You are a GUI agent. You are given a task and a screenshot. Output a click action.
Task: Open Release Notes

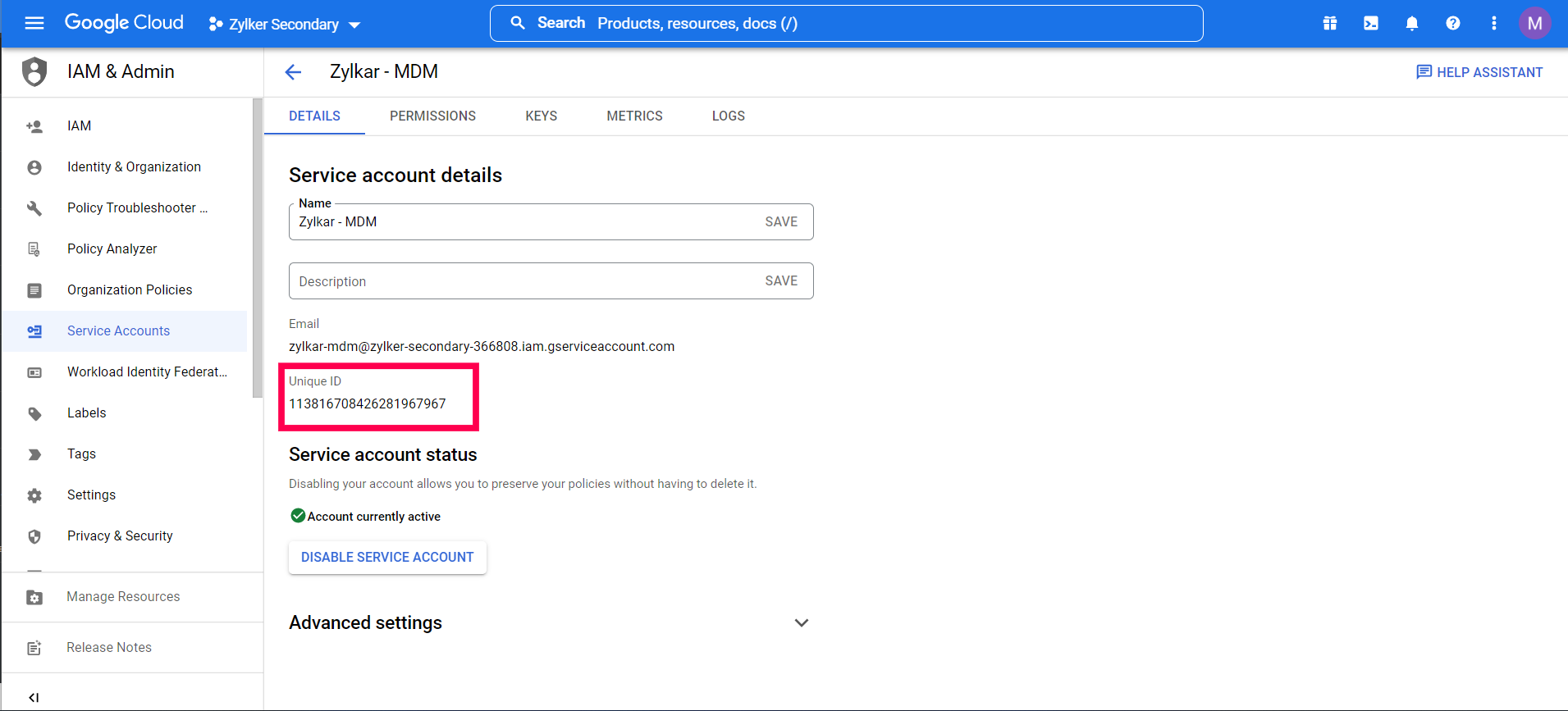click(109, 647)
